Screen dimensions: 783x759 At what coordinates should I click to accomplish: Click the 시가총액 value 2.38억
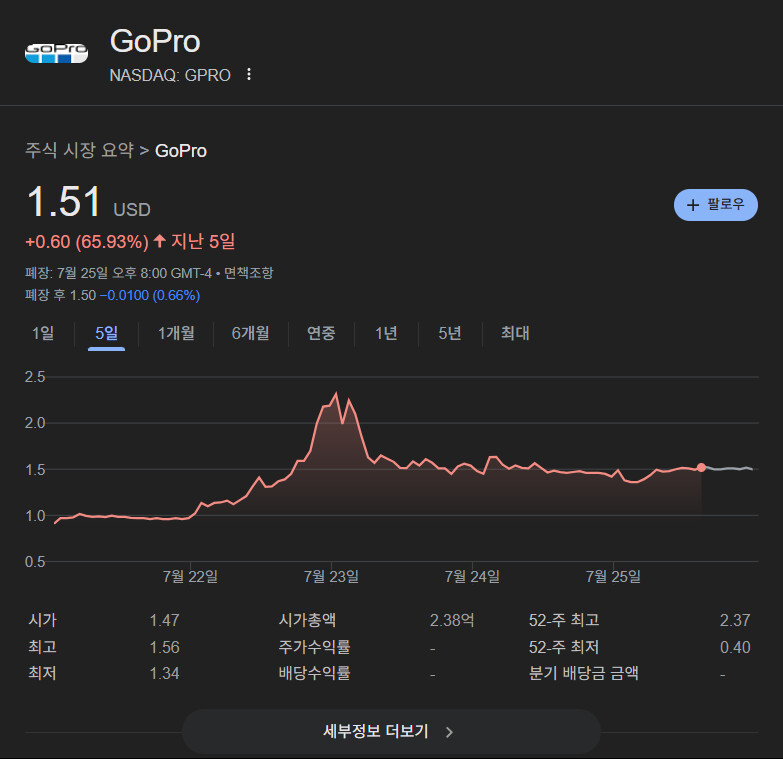(x=452, y=620)
